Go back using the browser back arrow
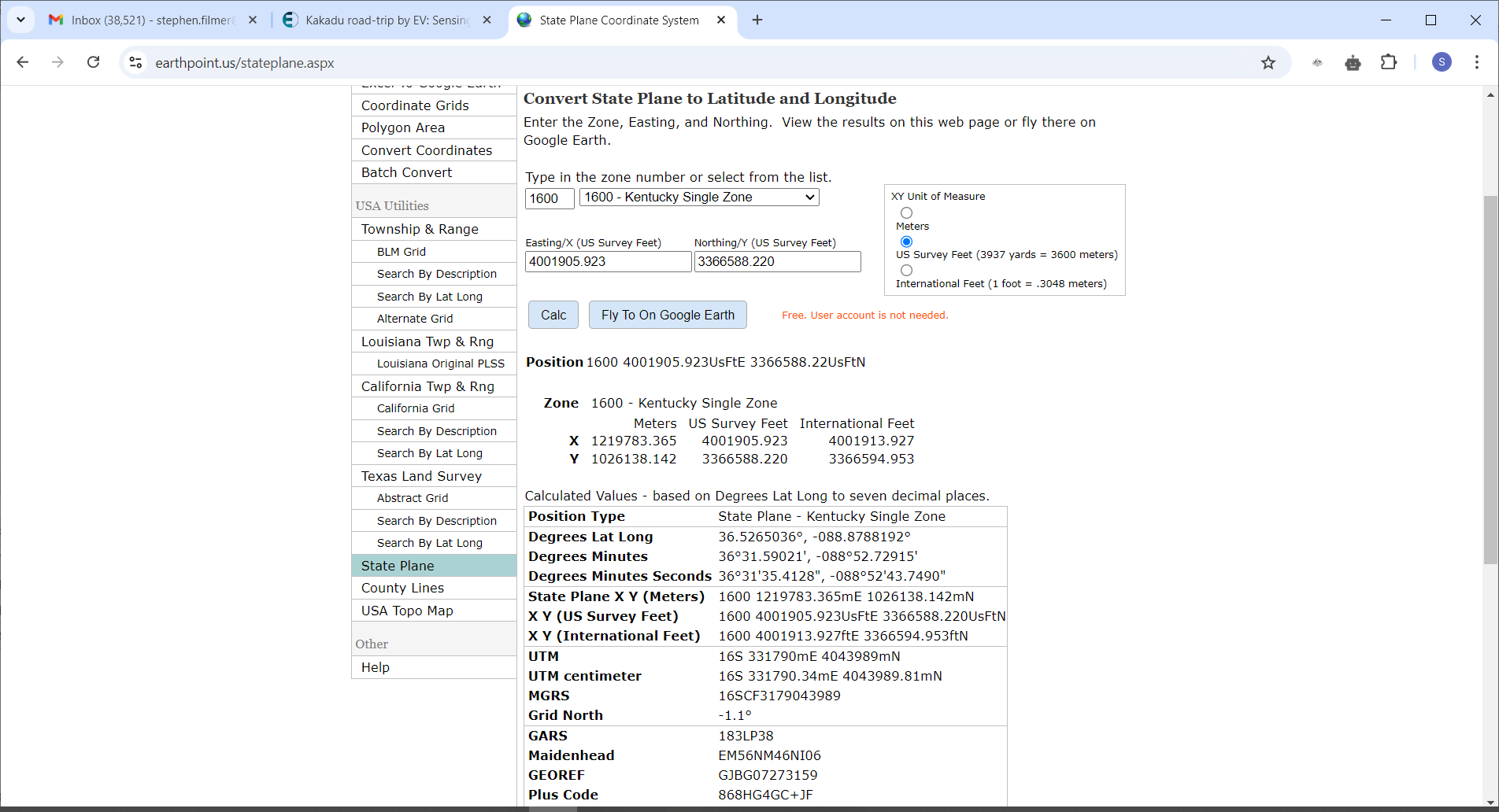This screenshot has width=1499, height=812. [x=23, y=62]
